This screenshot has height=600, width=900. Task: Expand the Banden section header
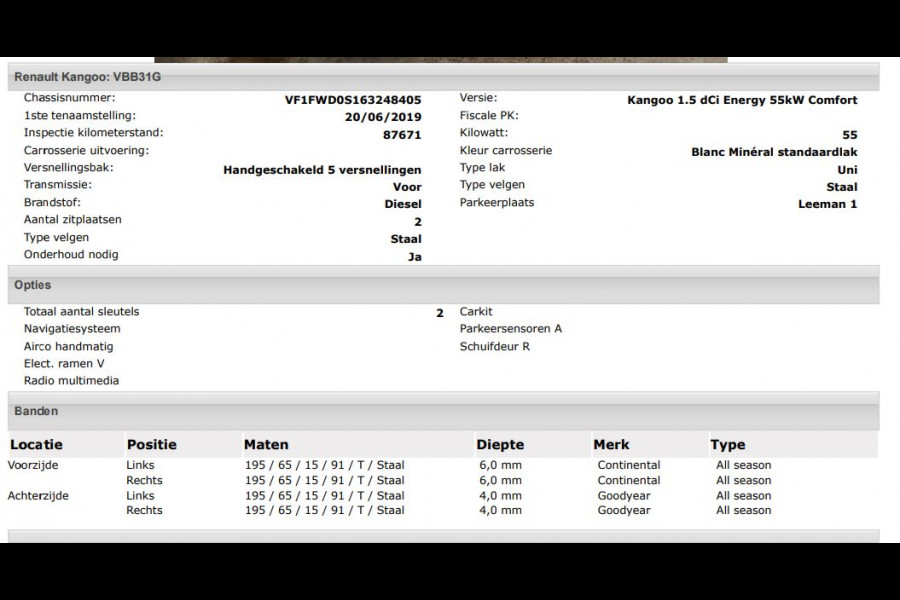[x=36, y=411]
